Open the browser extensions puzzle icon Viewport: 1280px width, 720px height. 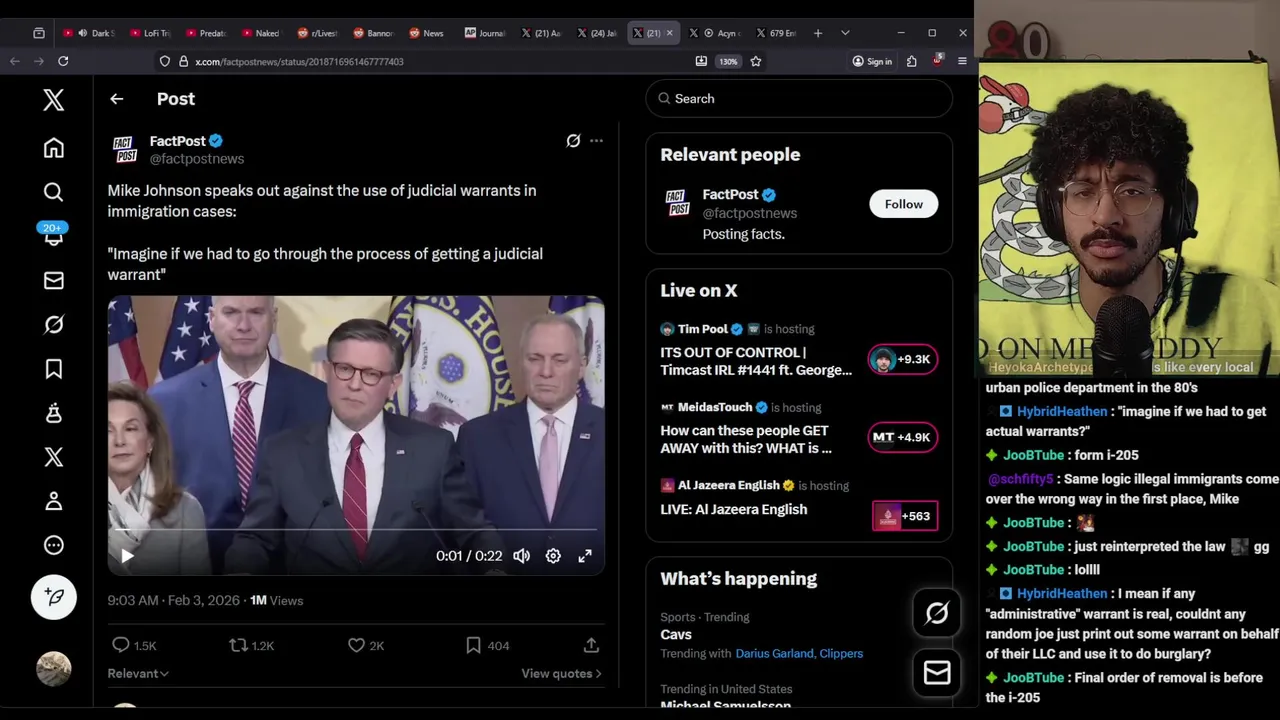(x=912, y=62)
